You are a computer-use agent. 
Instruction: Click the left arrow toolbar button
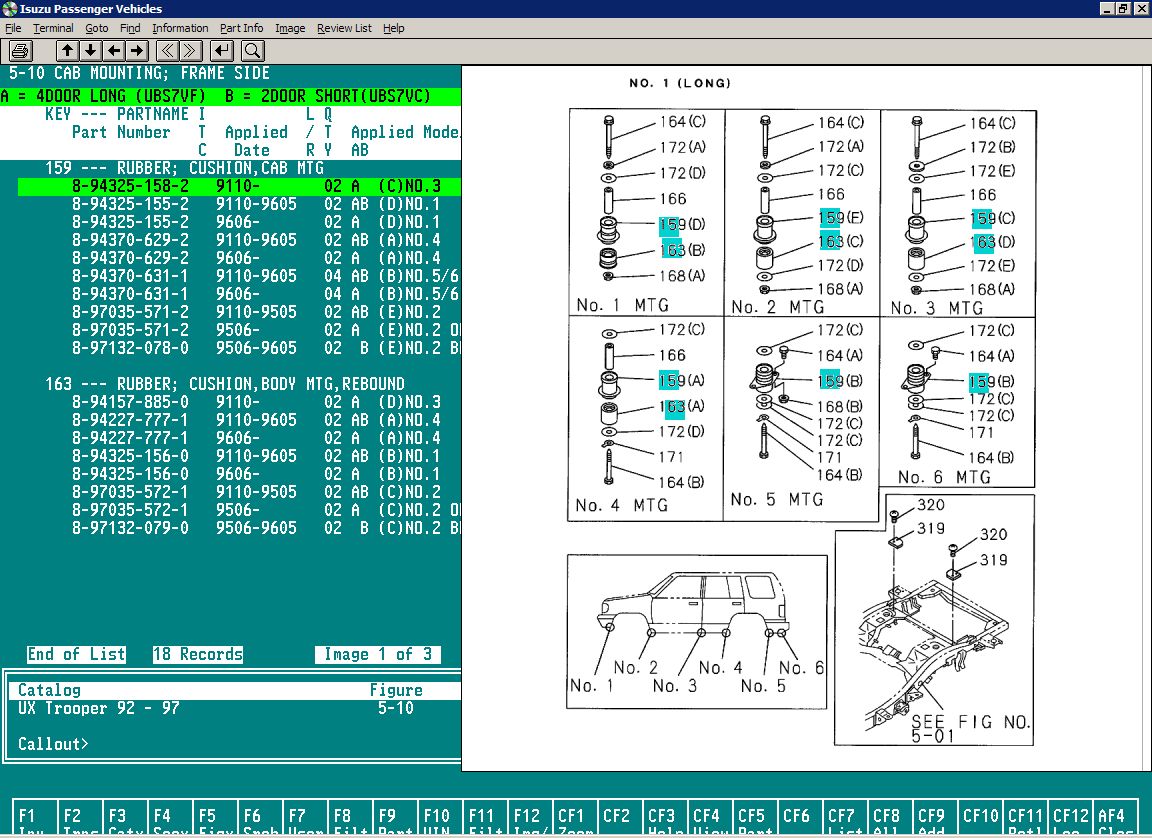114,51
